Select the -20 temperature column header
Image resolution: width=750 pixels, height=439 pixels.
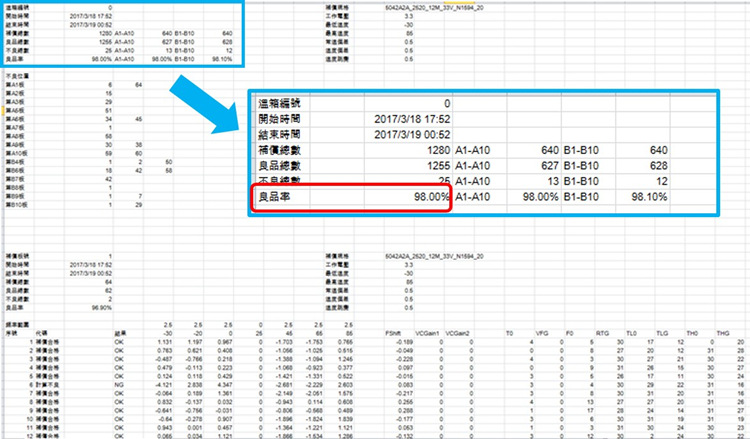[x=197, y=333]
